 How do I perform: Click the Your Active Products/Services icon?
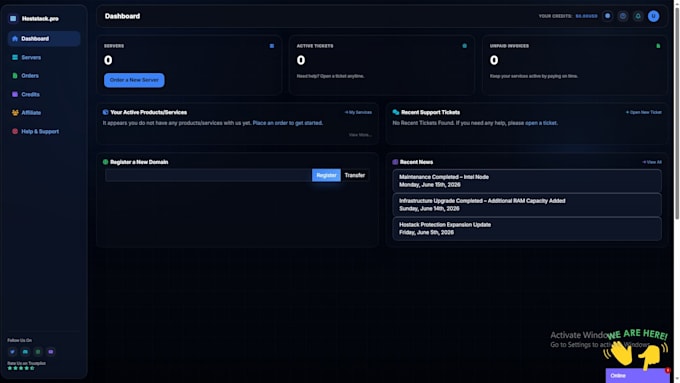point(105,112)
